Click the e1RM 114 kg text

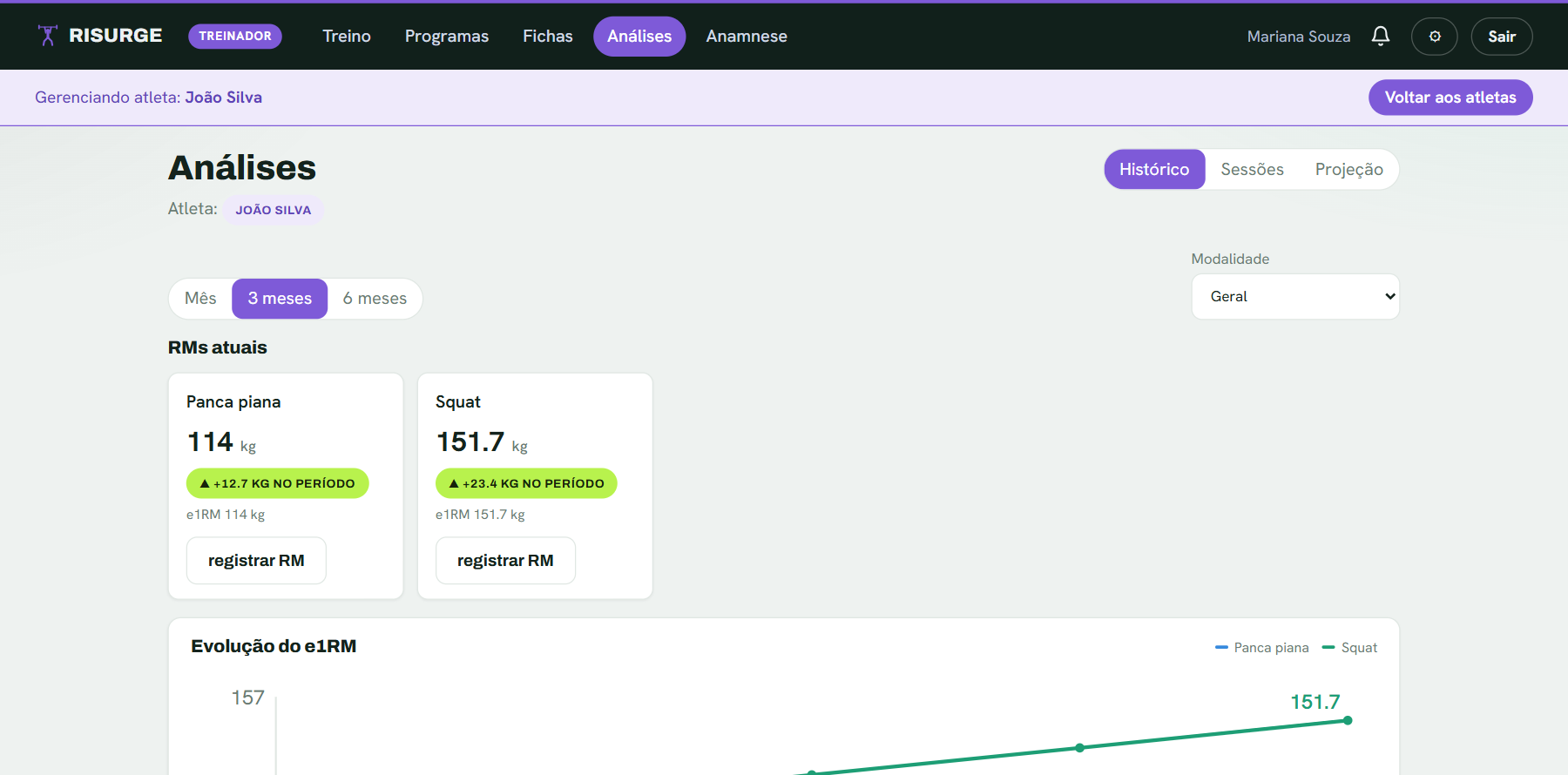pyautogui.click(x=226, y=515)
